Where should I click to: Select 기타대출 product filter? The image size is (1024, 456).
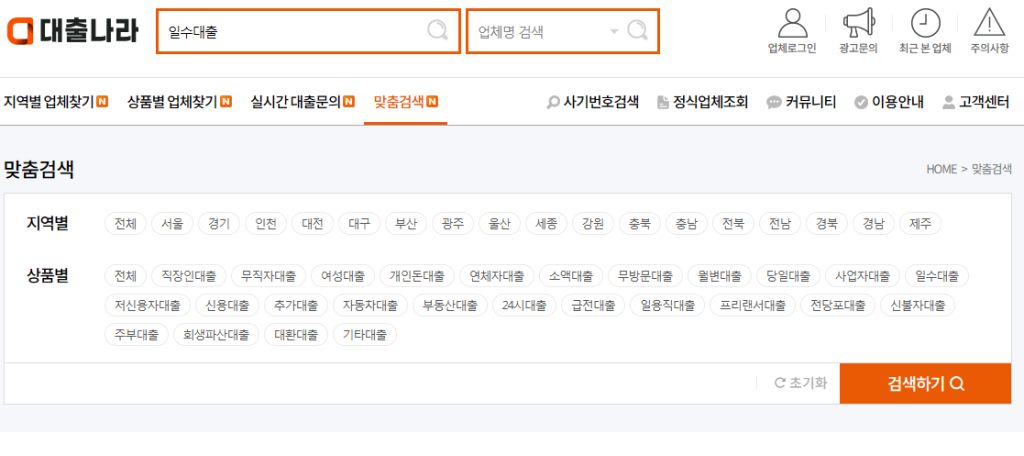(x=365, y=335)
